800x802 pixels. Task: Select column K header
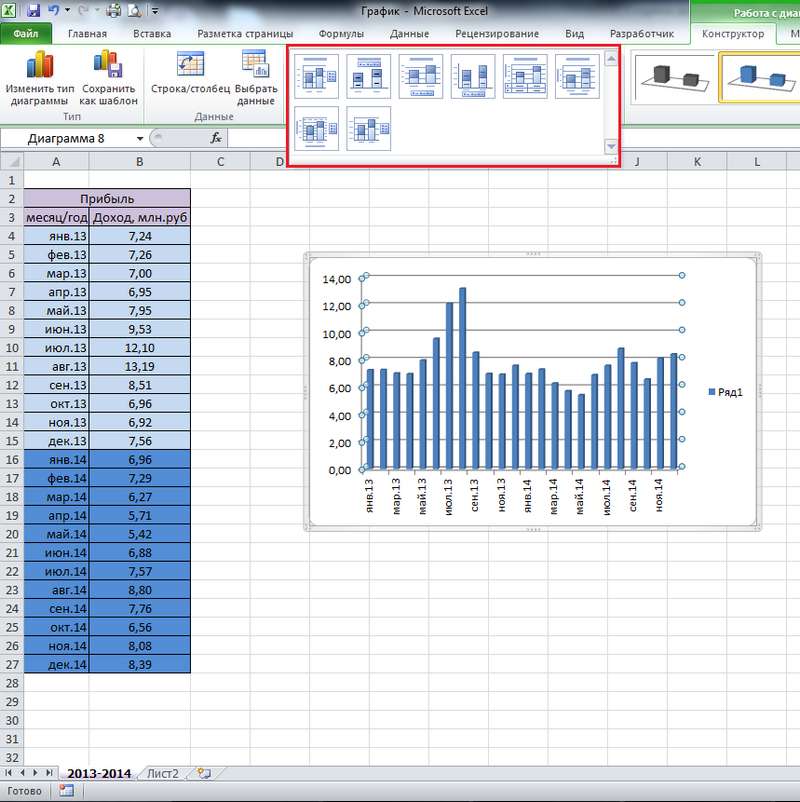pyautogui.click(x=697, y=162)
